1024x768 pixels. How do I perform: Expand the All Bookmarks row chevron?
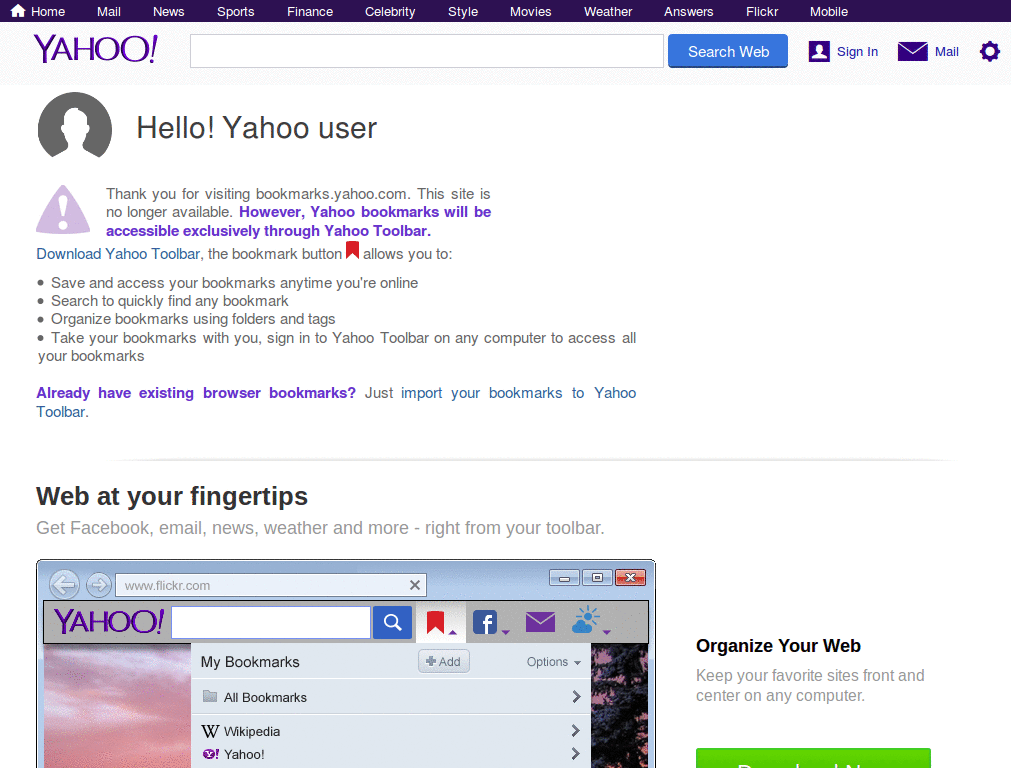point(576,697)
